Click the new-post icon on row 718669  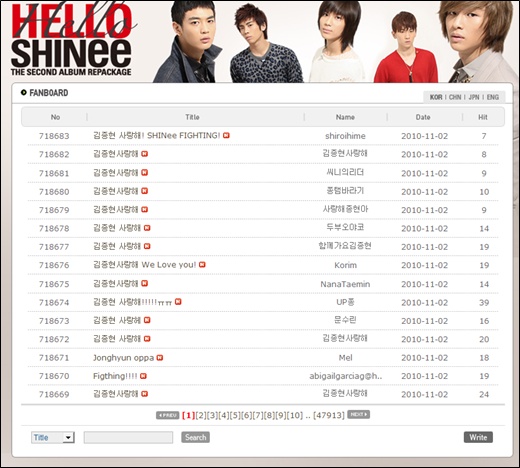[144, 394]
